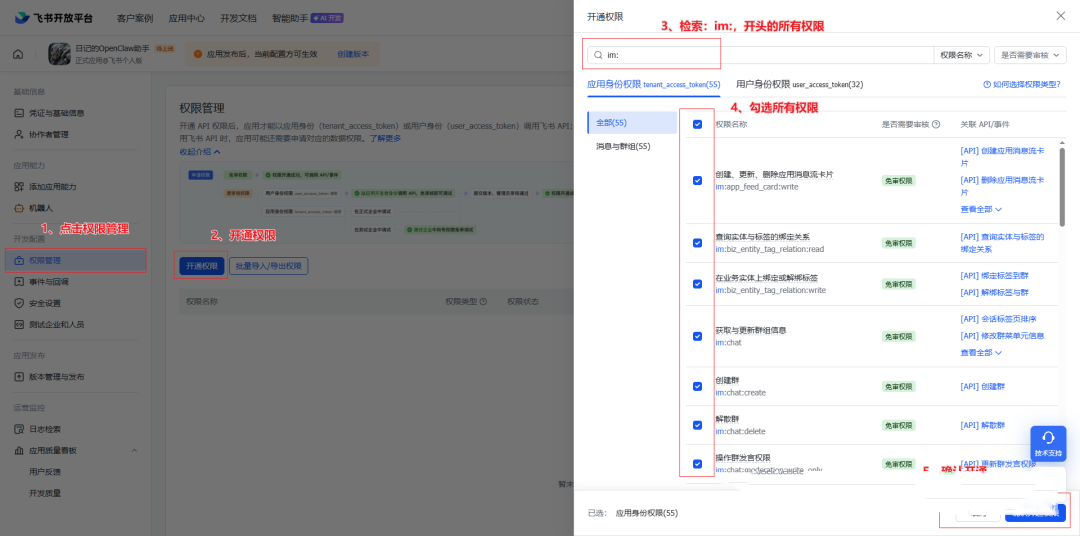1080x536 pixels.
Task: Click the help icon next to 权限类型 column
Action: coord(483,301)
